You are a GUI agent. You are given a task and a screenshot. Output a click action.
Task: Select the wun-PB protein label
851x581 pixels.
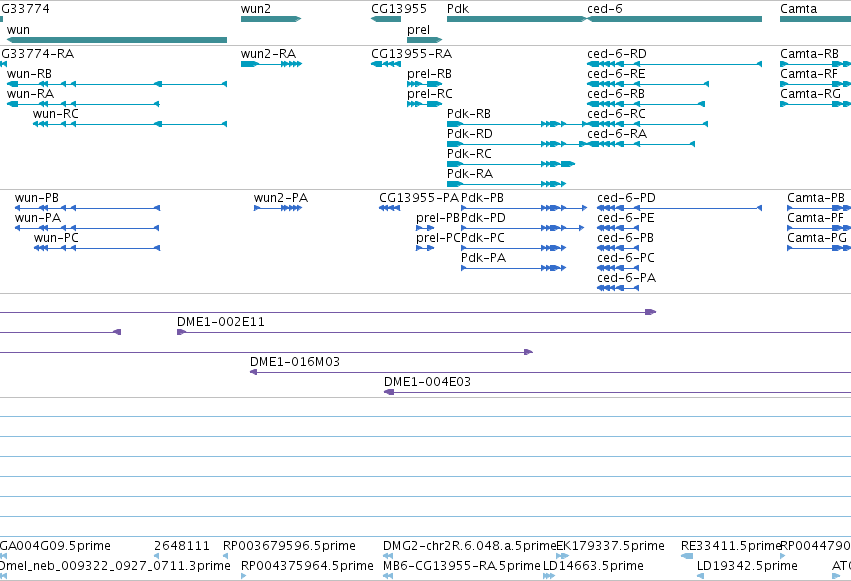pos(37,198)
